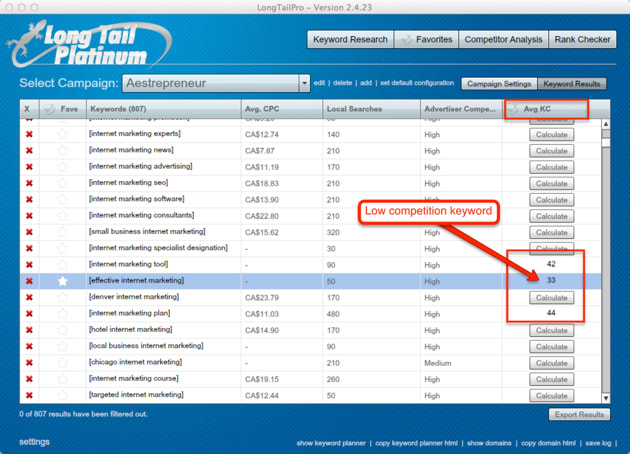Open the Select Campaign dropdown

pyautogui.click(x=304, y=84)
